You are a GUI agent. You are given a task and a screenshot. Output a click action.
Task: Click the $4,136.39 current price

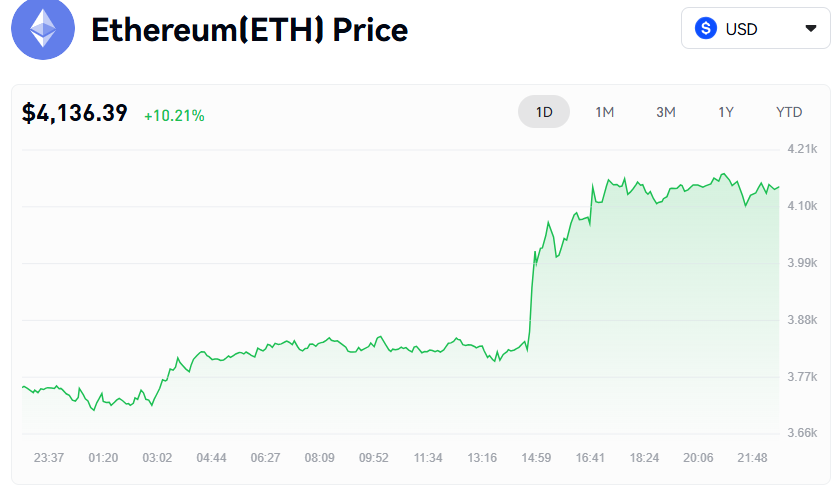pyautogui.click(x=75, y=114)
